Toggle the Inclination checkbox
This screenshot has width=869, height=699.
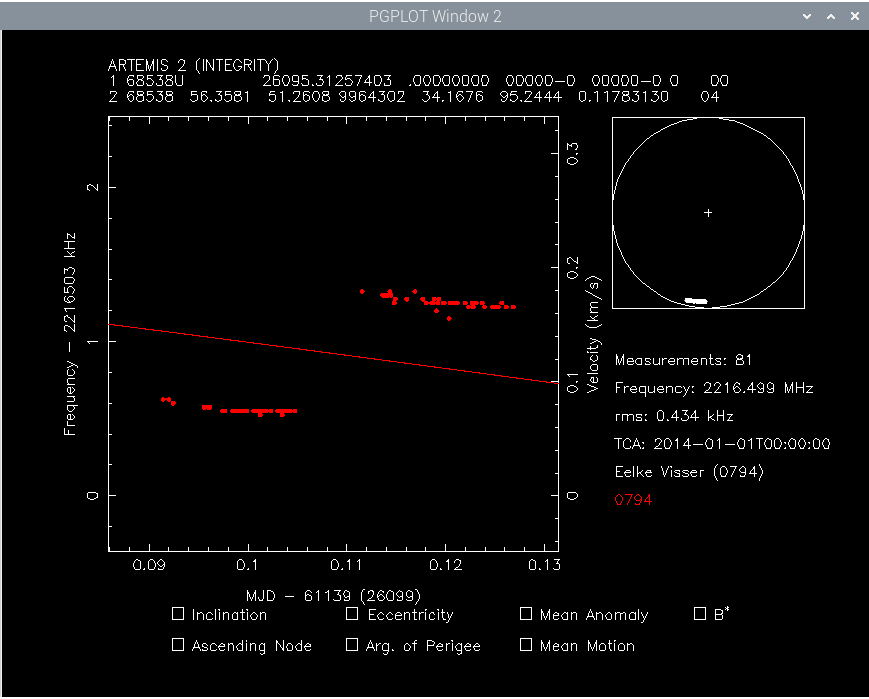178,614
